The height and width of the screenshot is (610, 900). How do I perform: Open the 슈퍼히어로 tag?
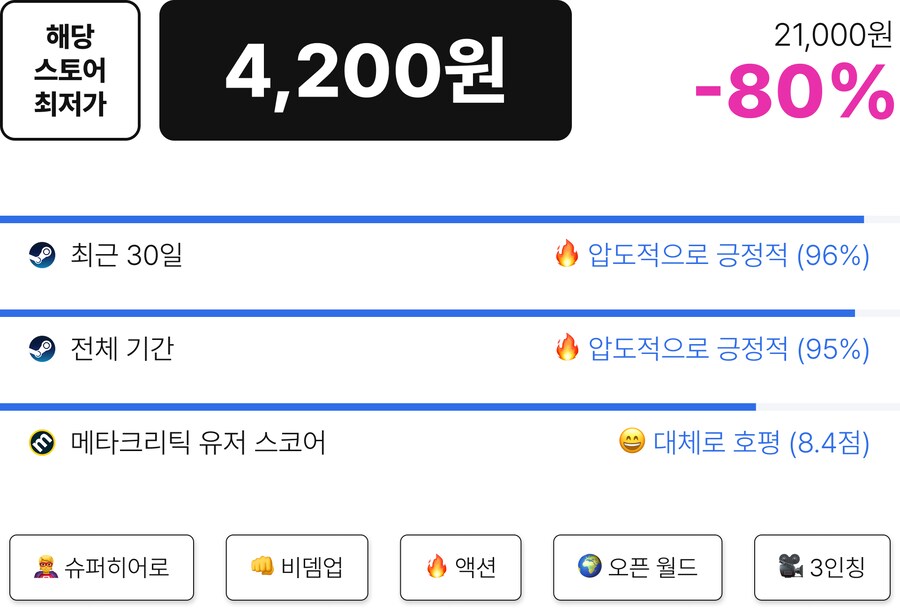coord(102,567)
